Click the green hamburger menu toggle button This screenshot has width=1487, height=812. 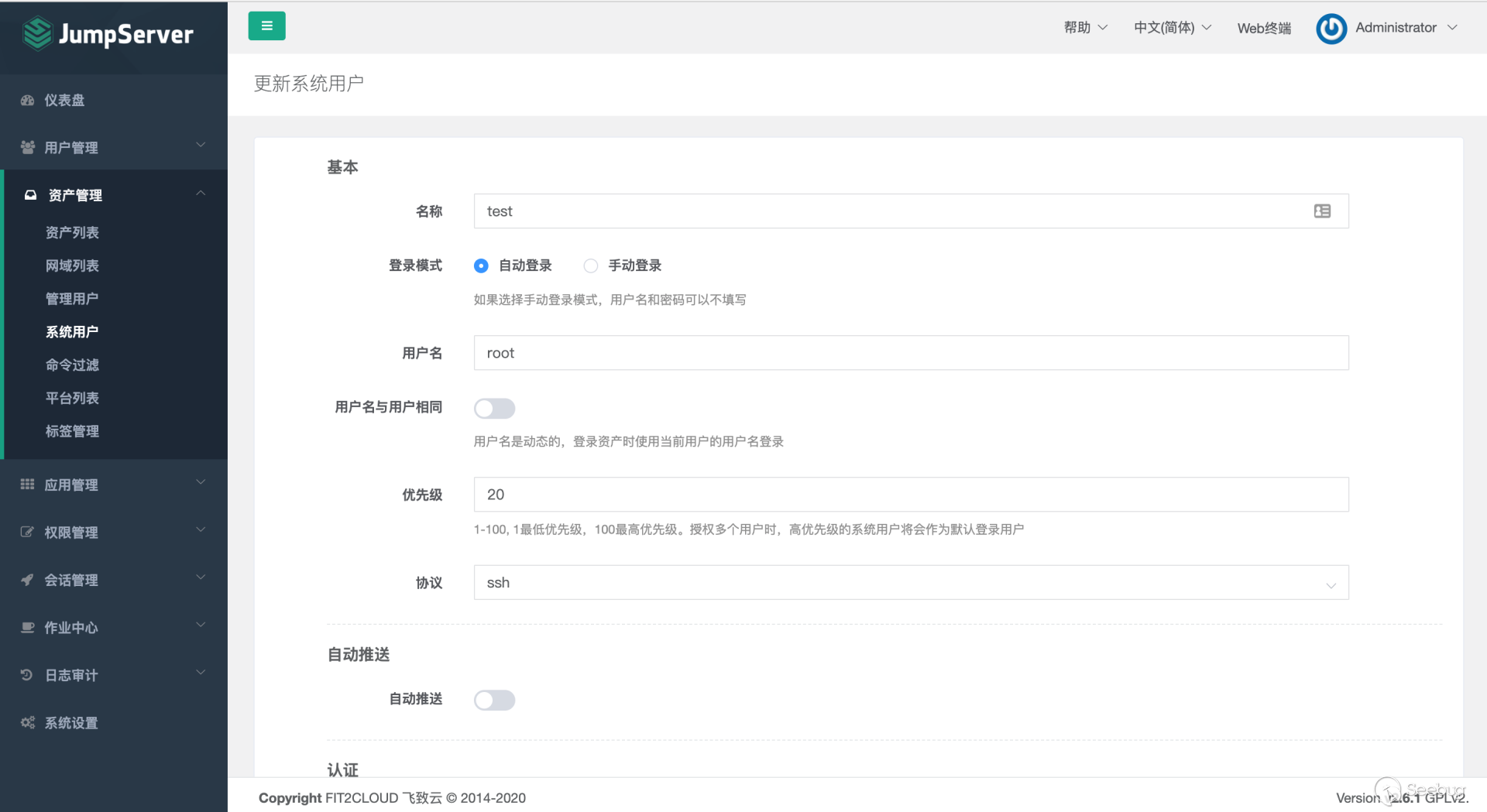(x=266, y=26)
